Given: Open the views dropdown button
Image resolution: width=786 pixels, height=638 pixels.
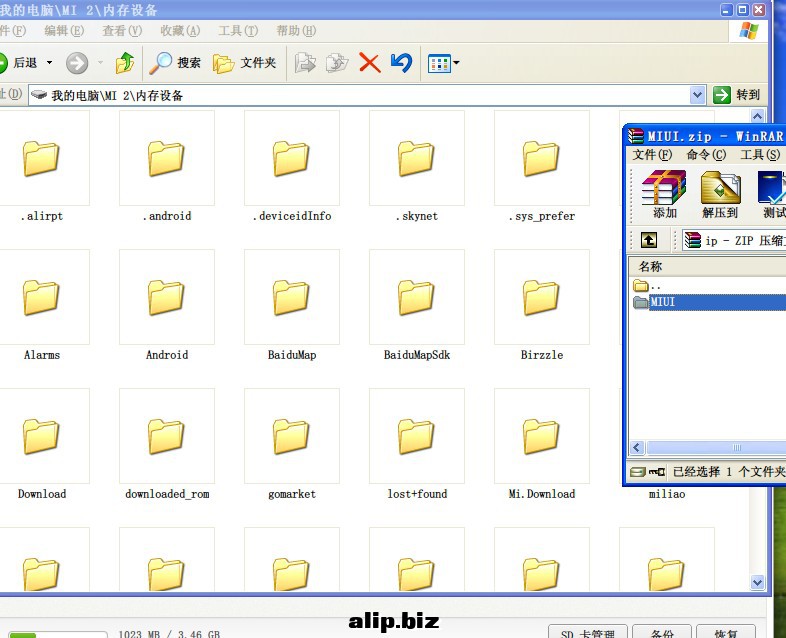Looking at the screenshot, I should point(443,63).
